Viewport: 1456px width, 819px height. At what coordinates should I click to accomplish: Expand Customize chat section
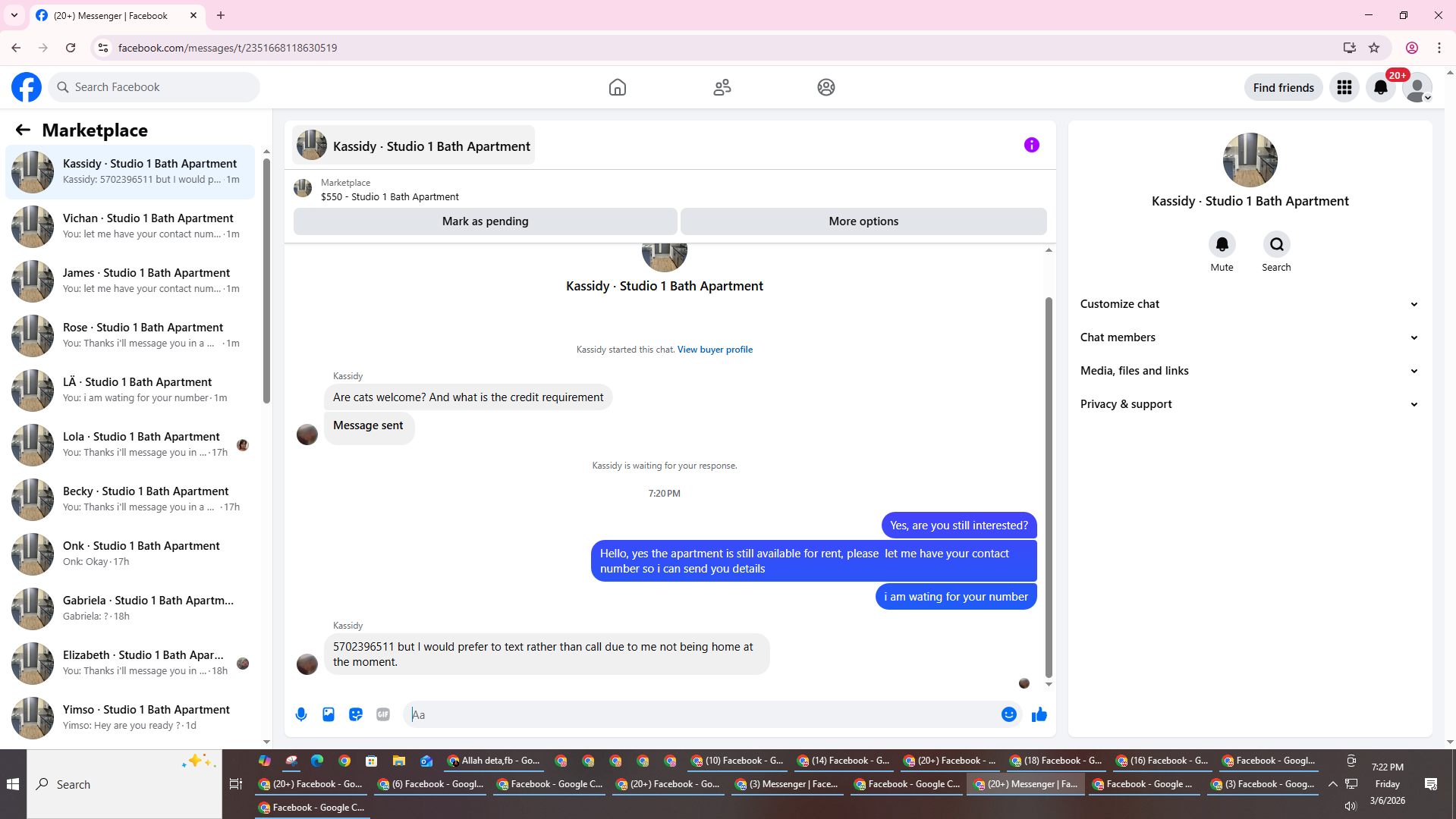coord(1250,304)
